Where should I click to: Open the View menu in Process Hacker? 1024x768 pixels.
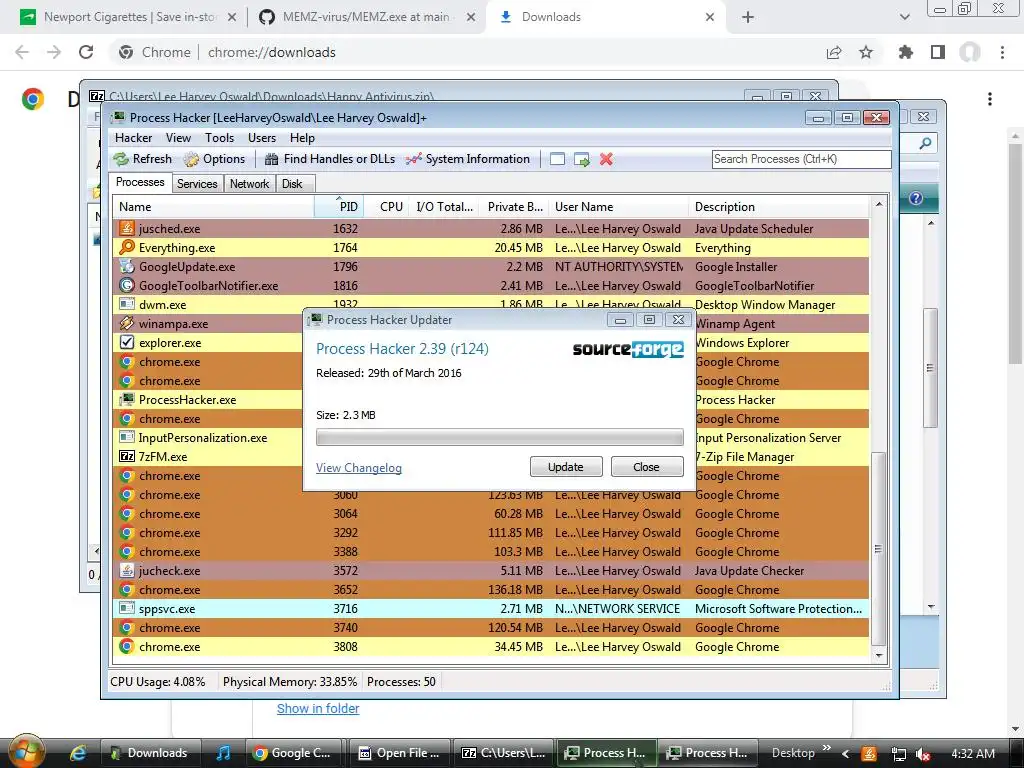tap(178, 138)
